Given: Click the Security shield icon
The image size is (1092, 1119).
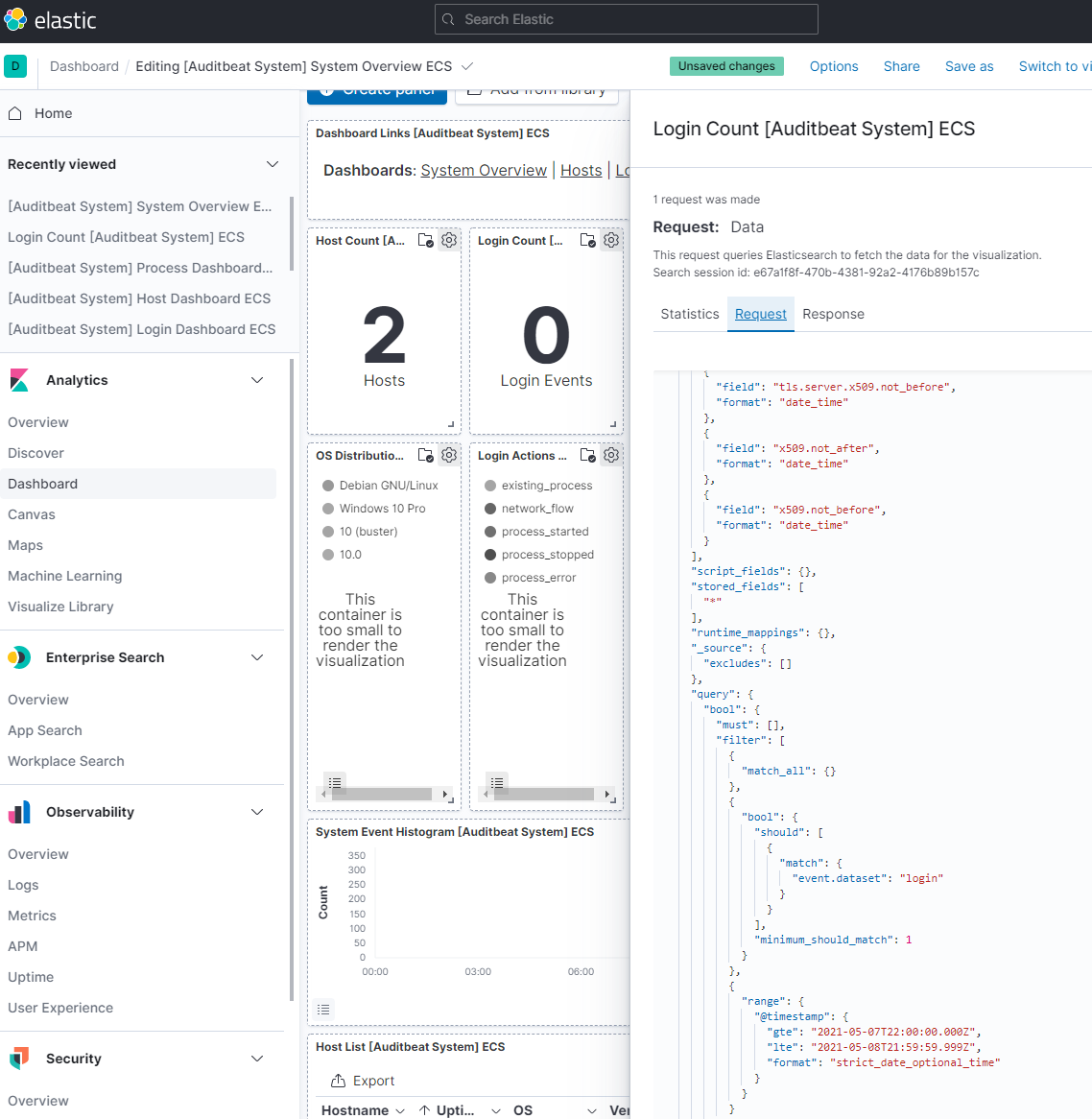Looking at the screenshot, I should pos(19,1059).
